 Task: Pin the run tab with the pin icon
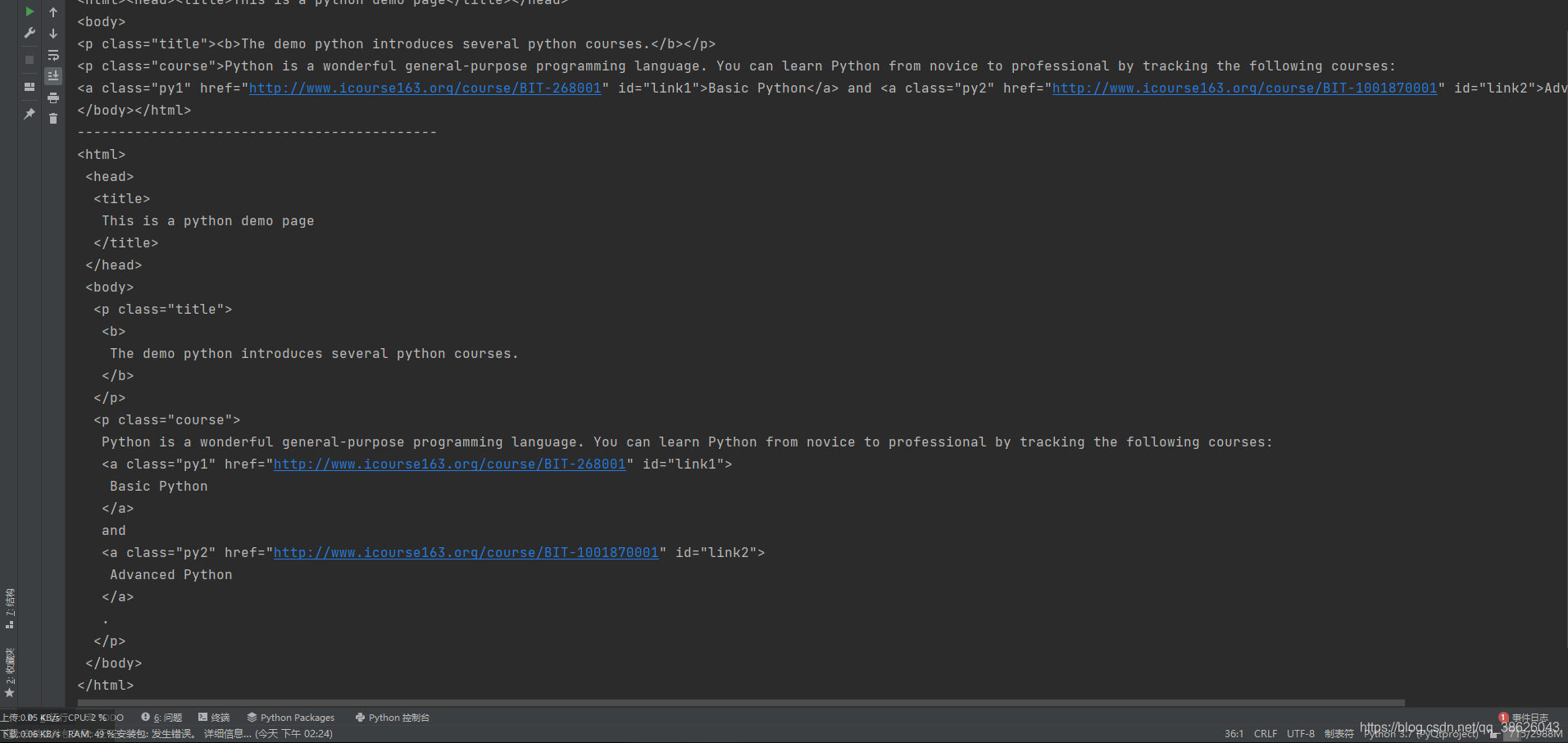click(x=30, y=113)
